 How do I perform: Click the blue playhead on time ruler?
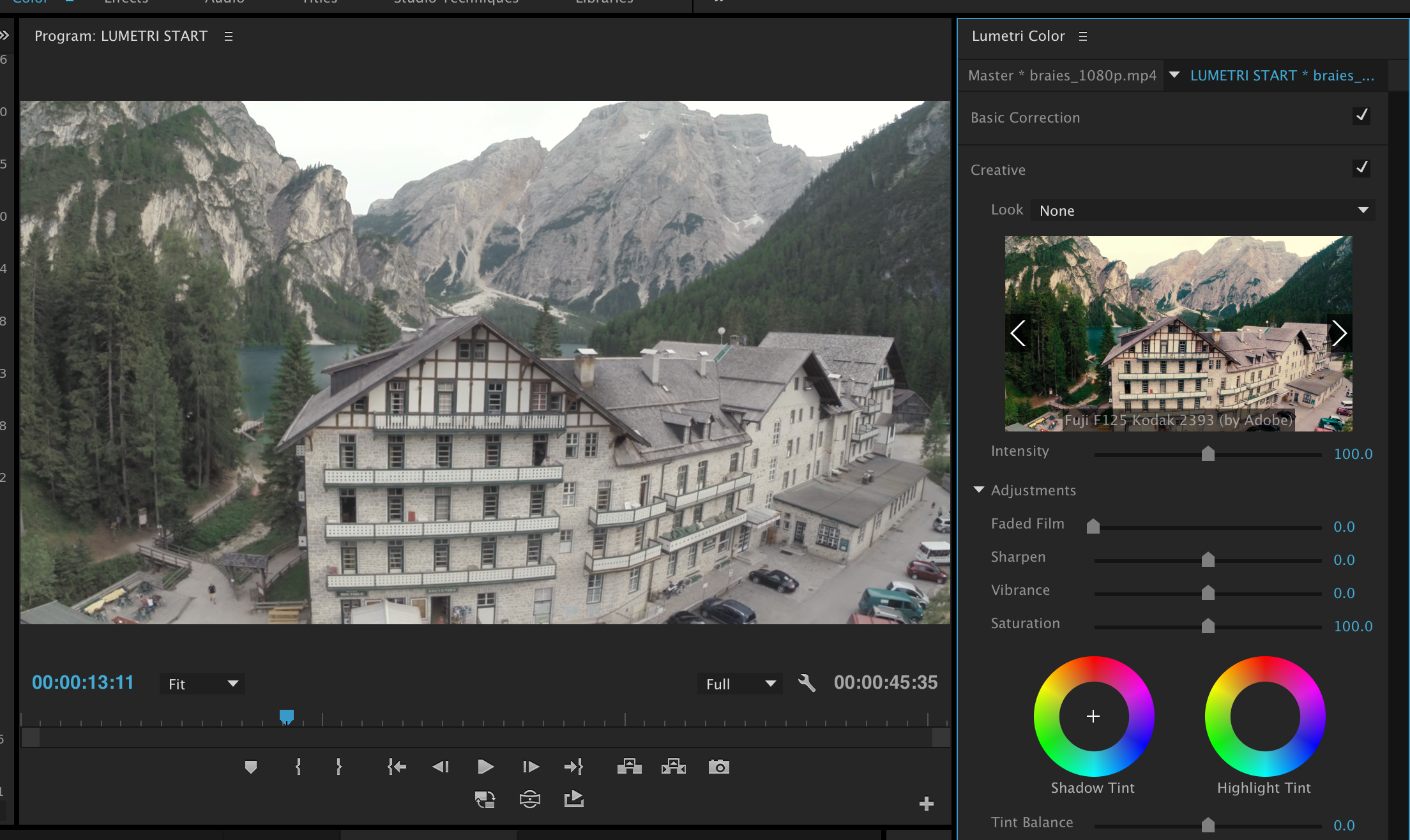[287, 717]
